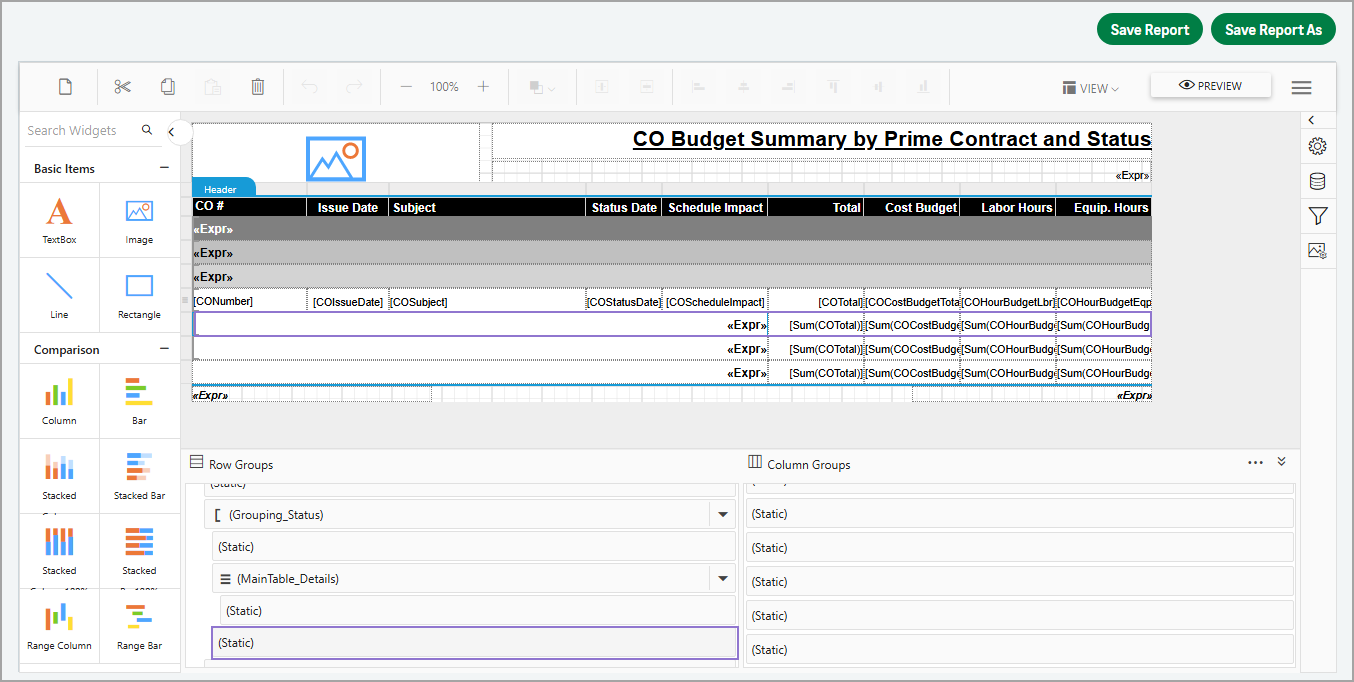Collapse the Comparison widget category
Viewport: 1354px width, 682px height.
(164, 349)
